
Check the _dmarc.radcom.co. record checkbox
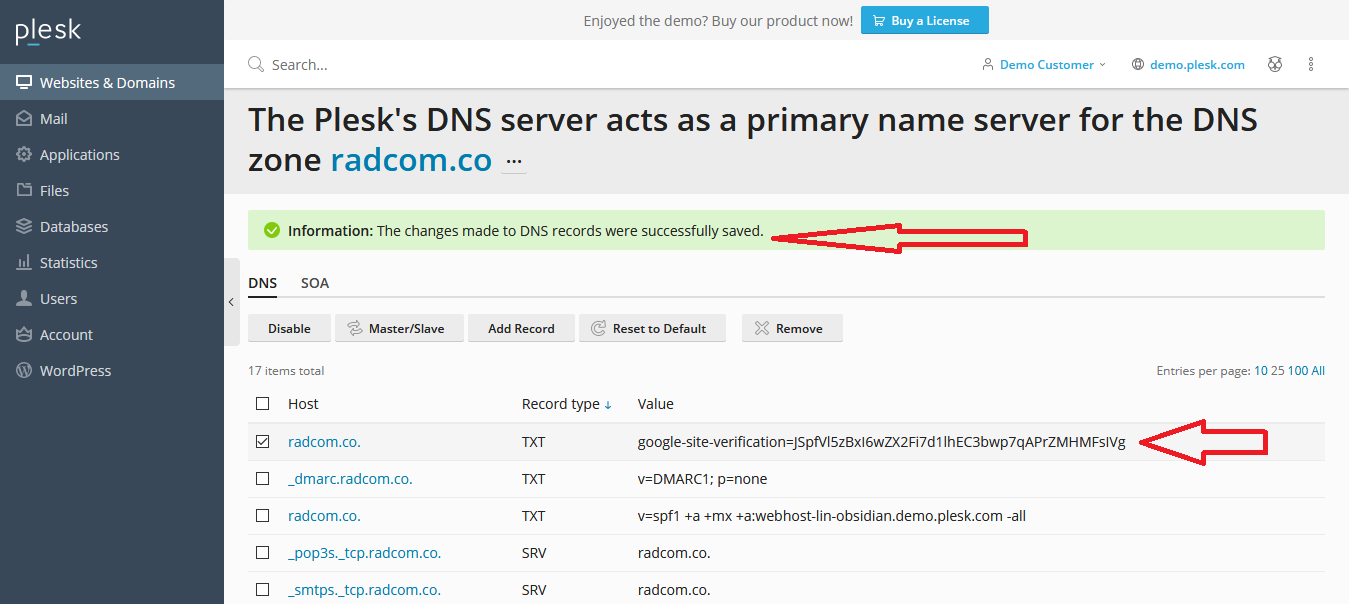(x=263, y=479)
